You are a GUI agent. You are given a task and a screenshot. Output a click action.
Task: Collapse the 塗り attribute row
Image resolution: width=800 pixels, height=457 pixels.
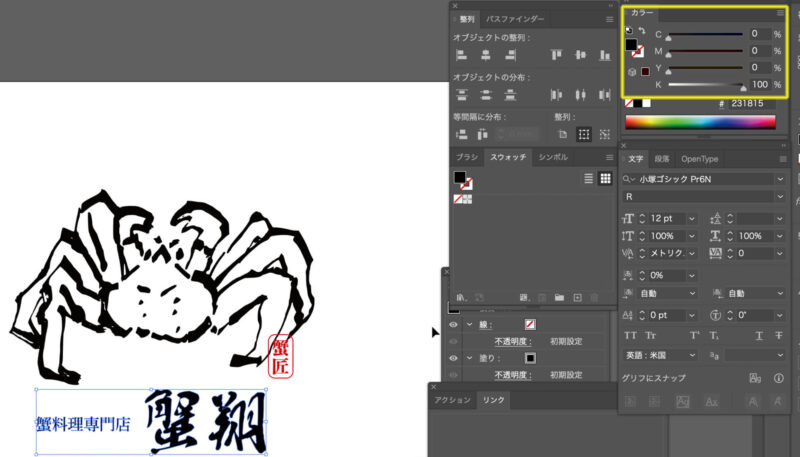coord(469,358)
